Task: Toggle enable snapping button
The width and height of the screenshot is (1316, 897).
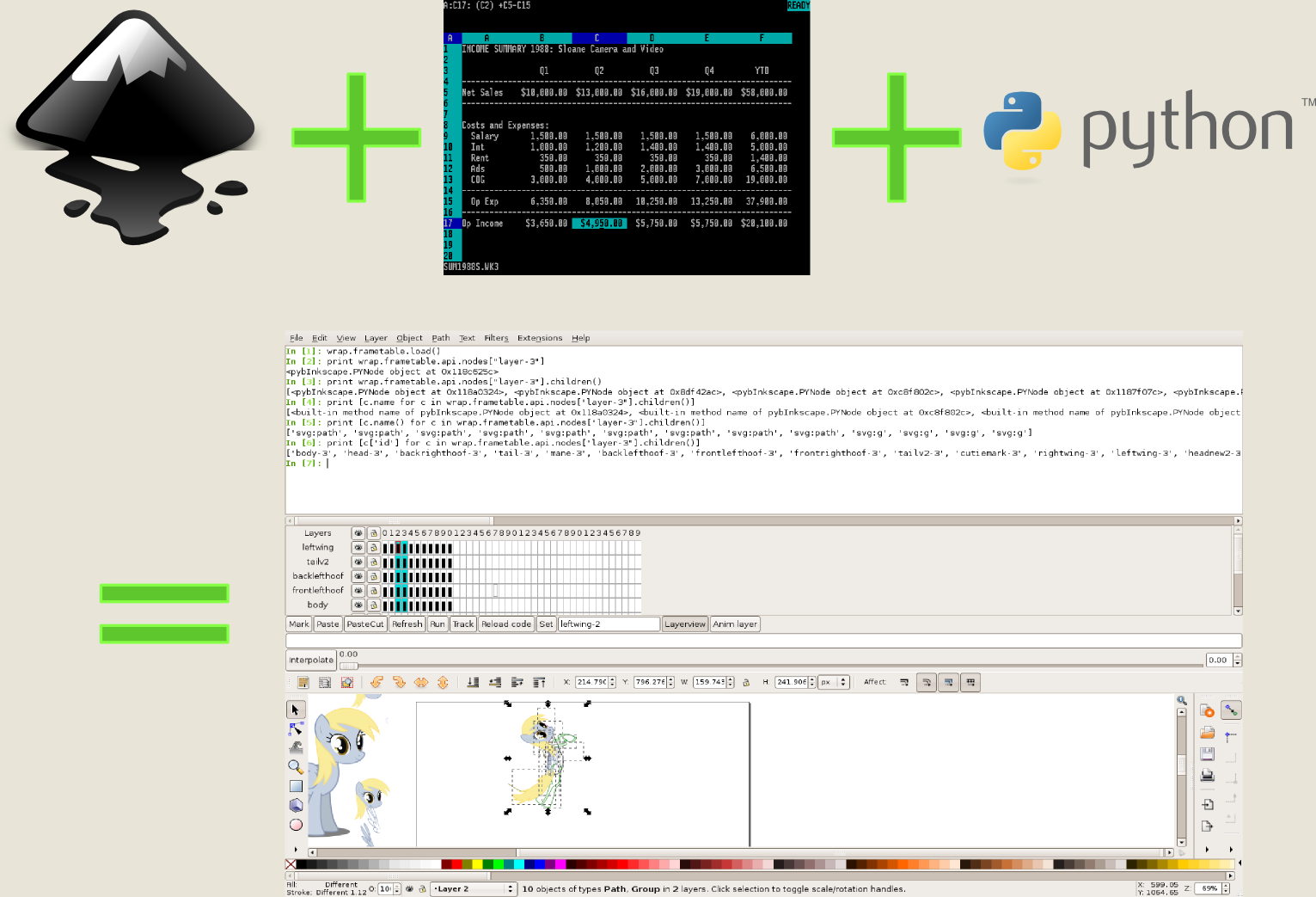Action: (x=1231, y=710)
